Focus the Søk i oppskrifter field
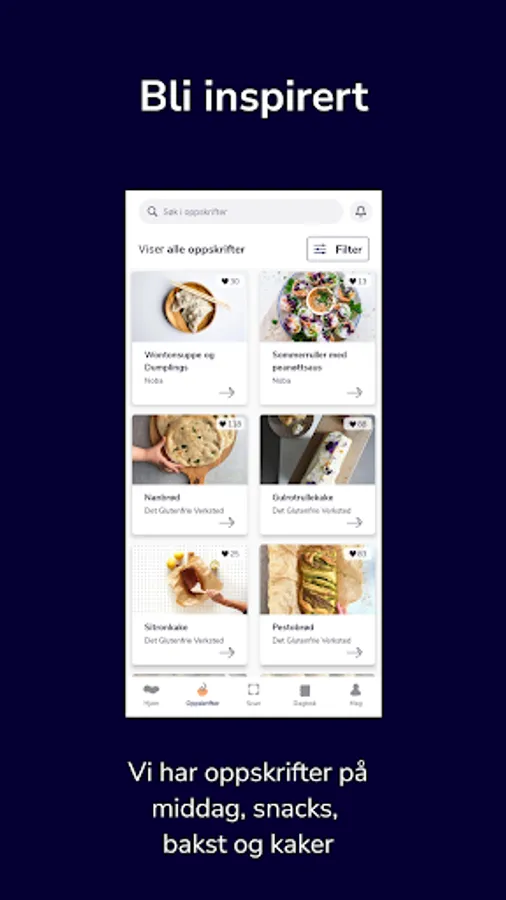The width and height of the screenshot is (506, 900). (241, 212)
